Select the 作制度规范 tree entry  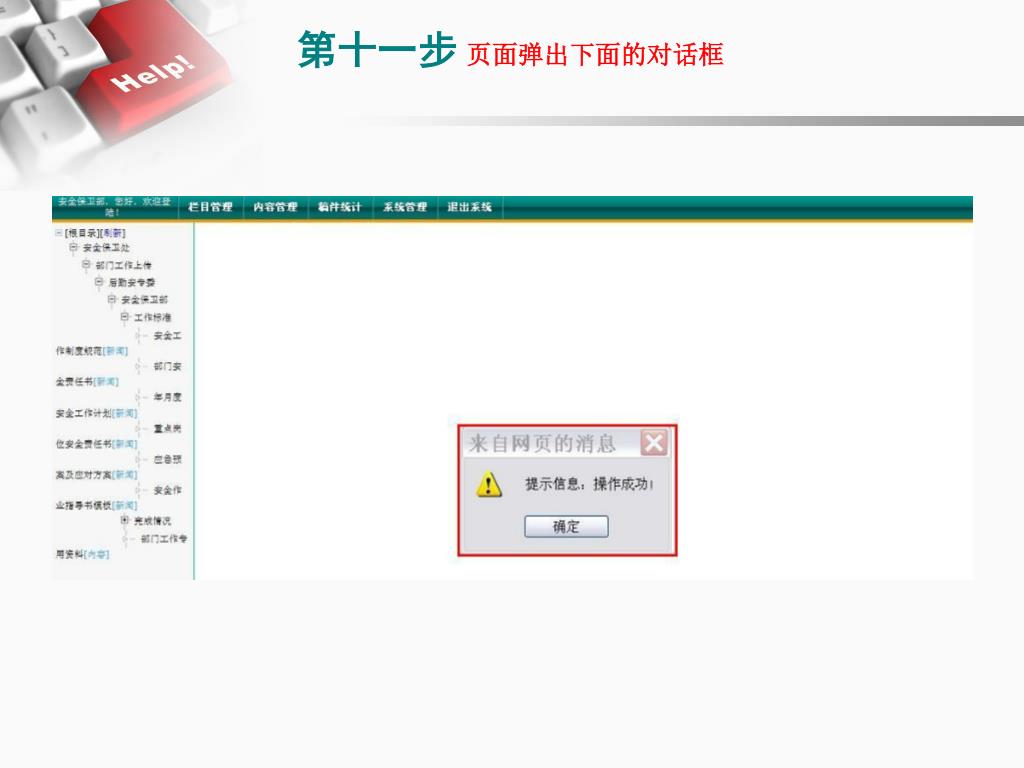[79, 351]
